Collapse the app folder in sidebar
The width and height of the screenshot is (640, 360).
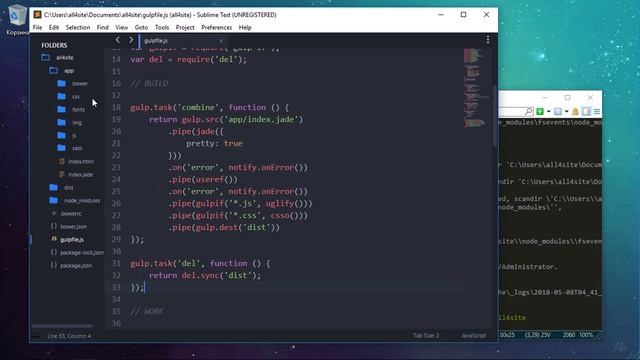53,70
